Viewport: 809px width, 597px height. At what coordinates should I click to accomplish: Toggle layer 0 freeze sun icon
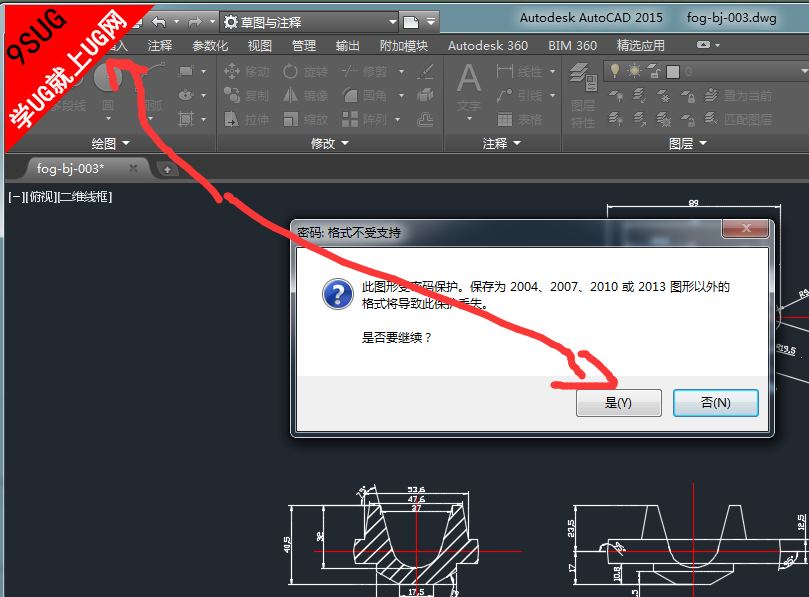634,71
